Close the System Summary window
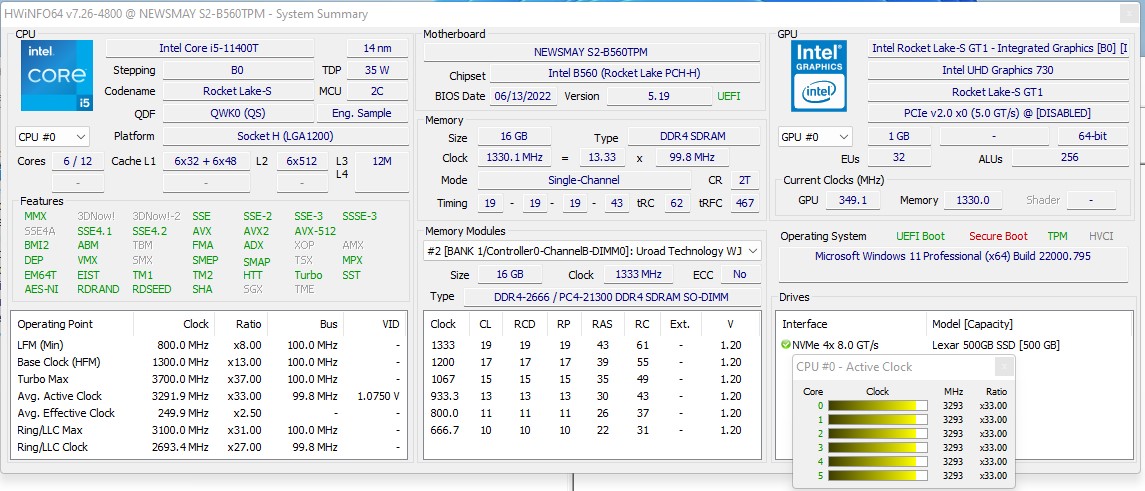 [1128, 14]
